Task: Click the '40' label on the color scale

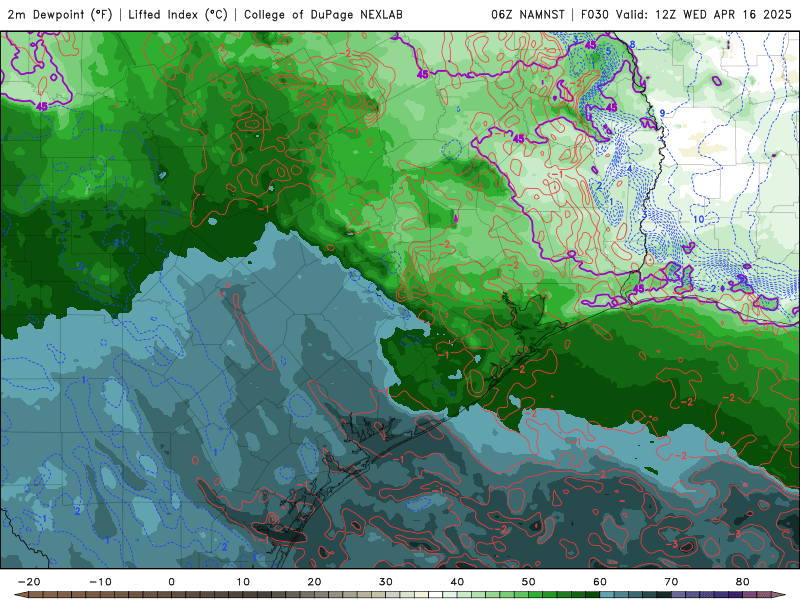Action: [x=457, y=582]
